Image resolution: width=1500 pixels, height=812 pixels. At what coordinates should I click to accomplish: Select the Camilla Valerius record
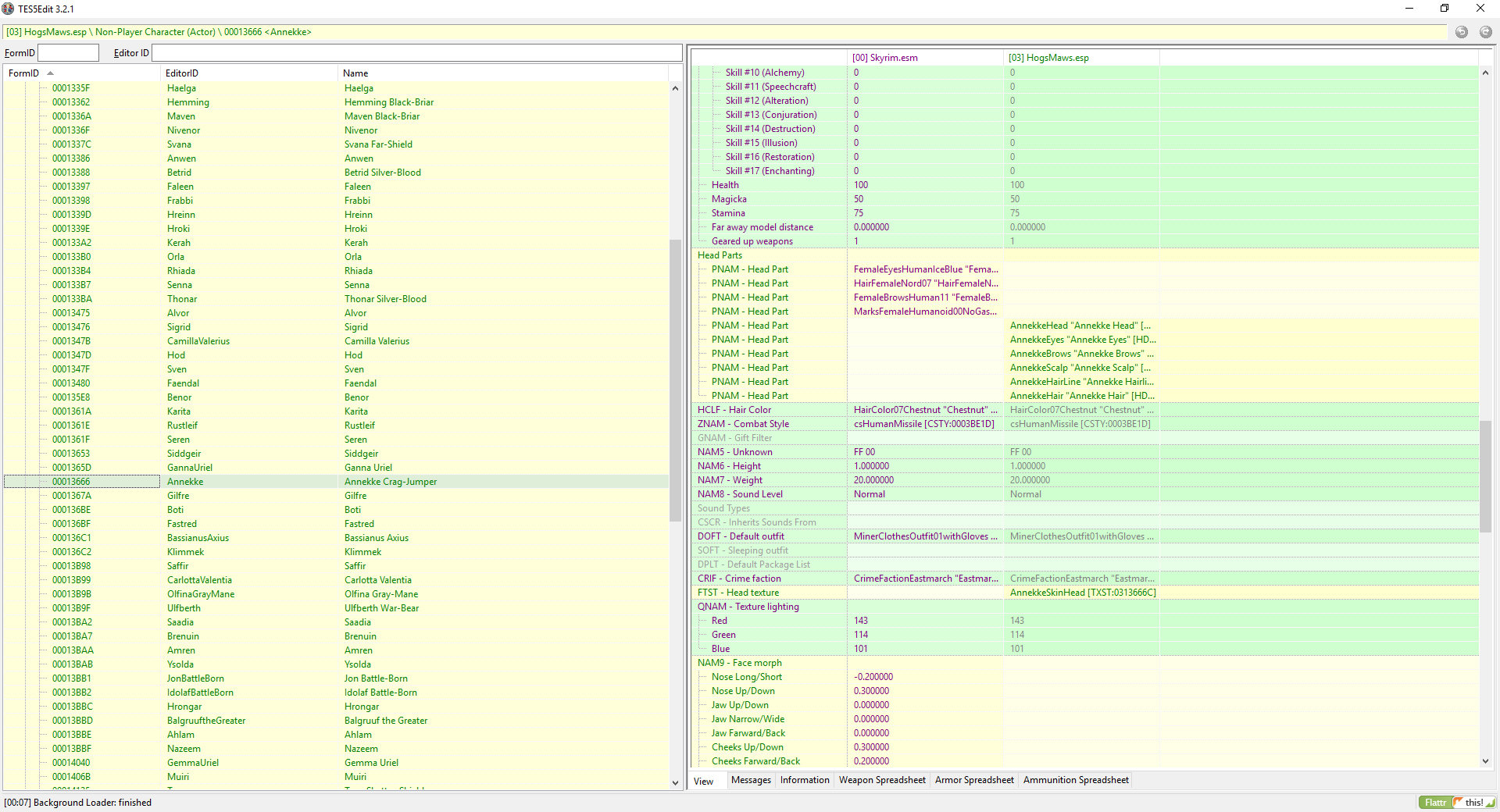(336, 341)
